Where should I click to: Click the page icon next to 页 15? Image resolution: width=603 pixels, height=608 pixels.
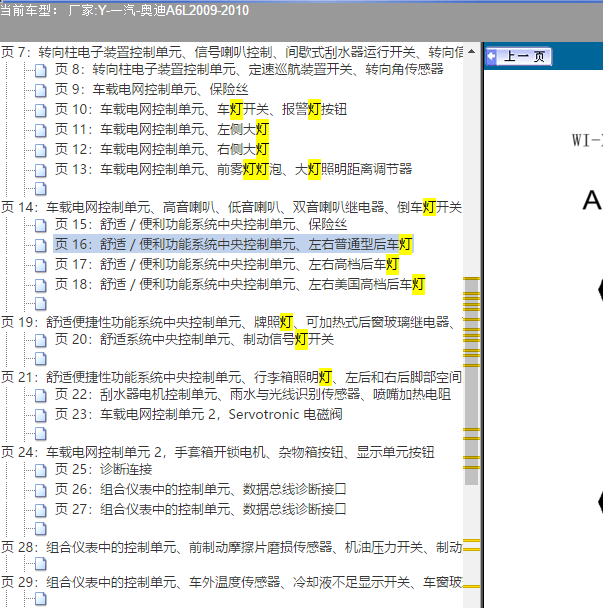point(40,225)
